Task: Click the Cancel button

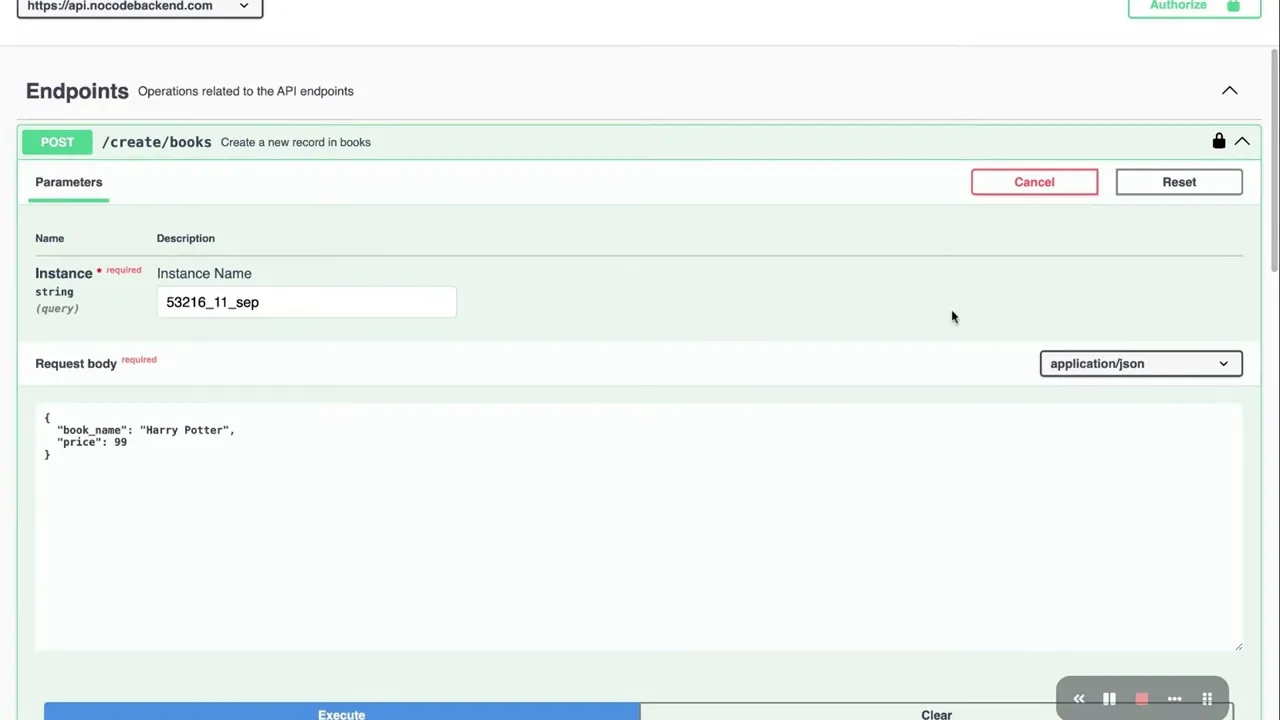Action: click(1034, 182)
